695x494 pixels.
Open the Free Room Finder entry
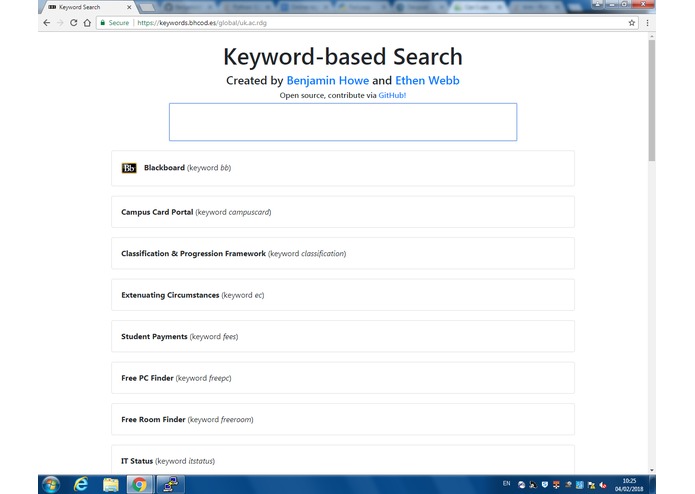click(x=343, y=419)
